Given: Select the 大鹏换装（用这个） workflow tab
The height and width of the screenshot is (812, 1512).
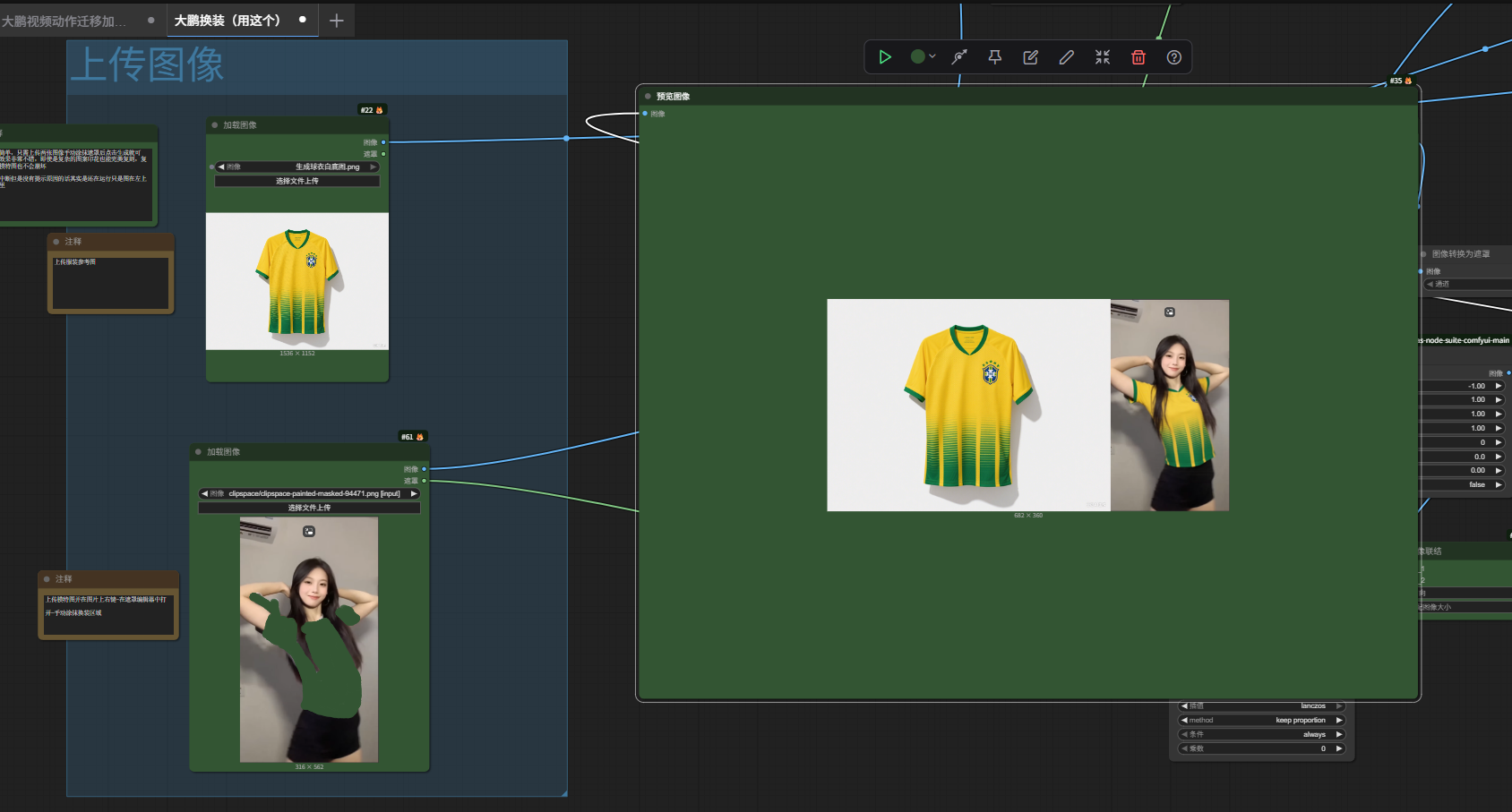Looking at the screenshot, I should point(228,20).
